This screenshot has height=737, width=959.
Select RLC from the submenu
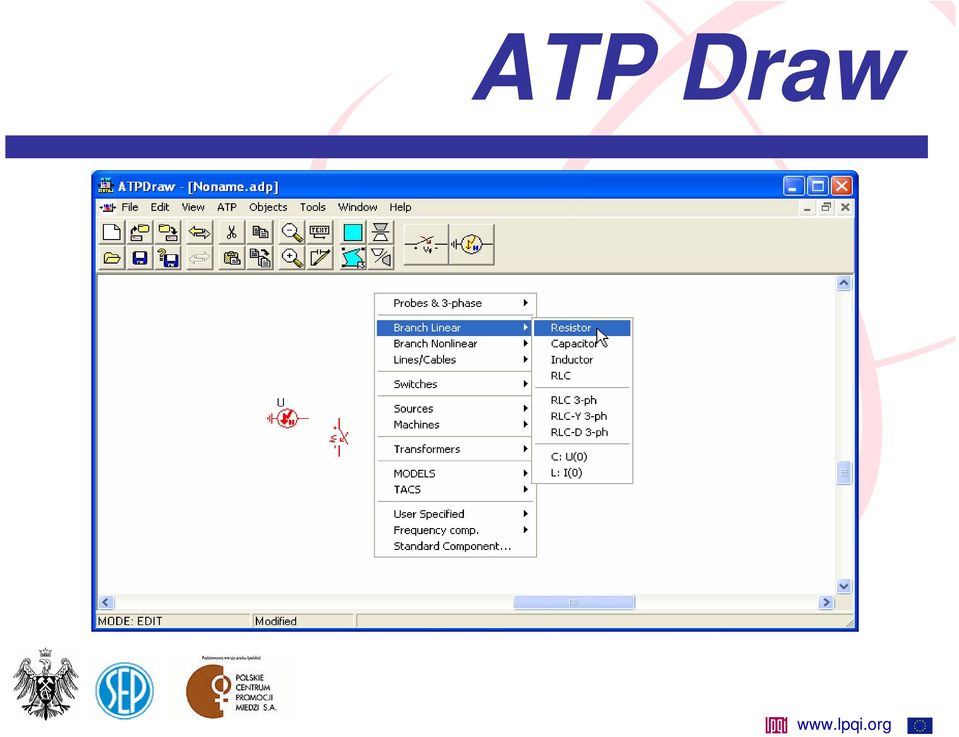pyautogui.click(x=582, y=376)
